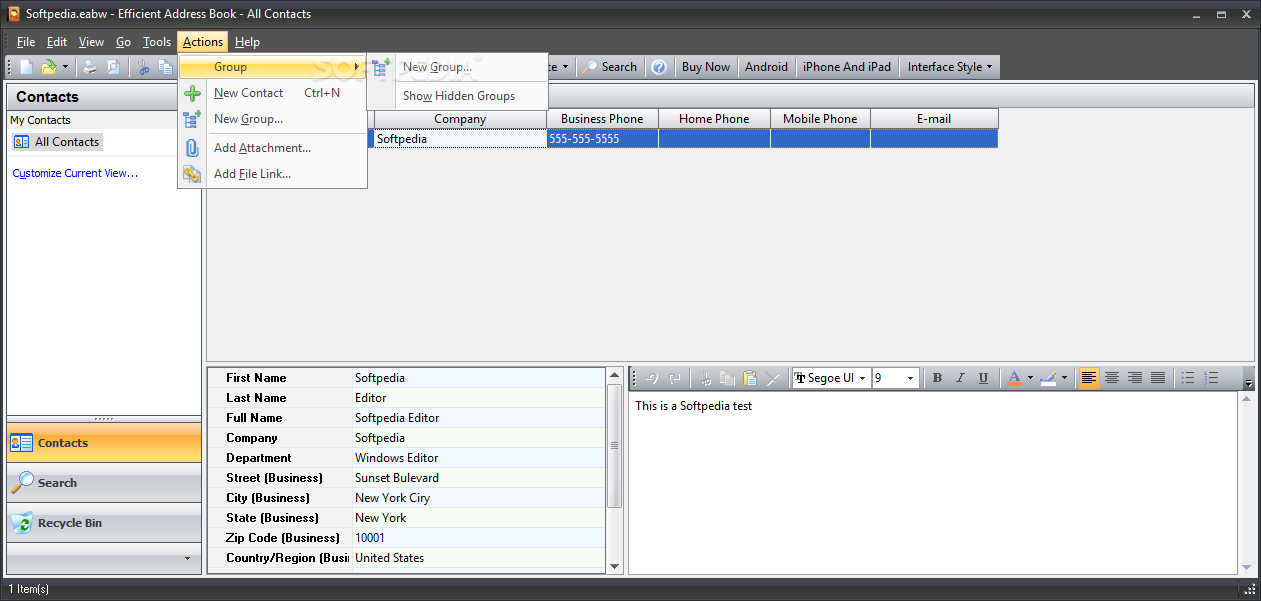This screenshot has width=1261, height=601.
Task: Switch to Search in navigation pane
Action: click(104, 483)
